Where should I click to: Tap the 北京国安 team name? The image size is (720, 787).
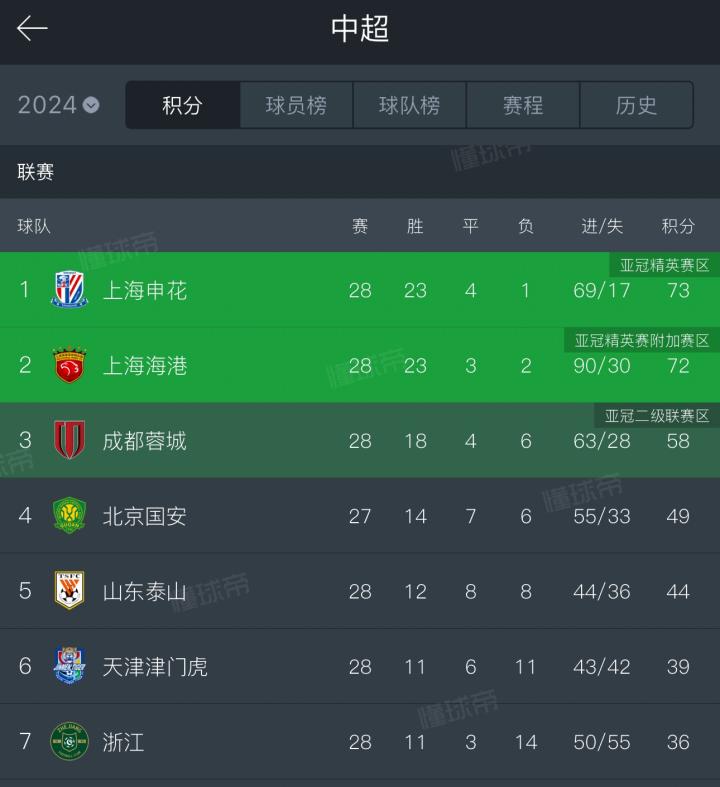tap(145, 516)
